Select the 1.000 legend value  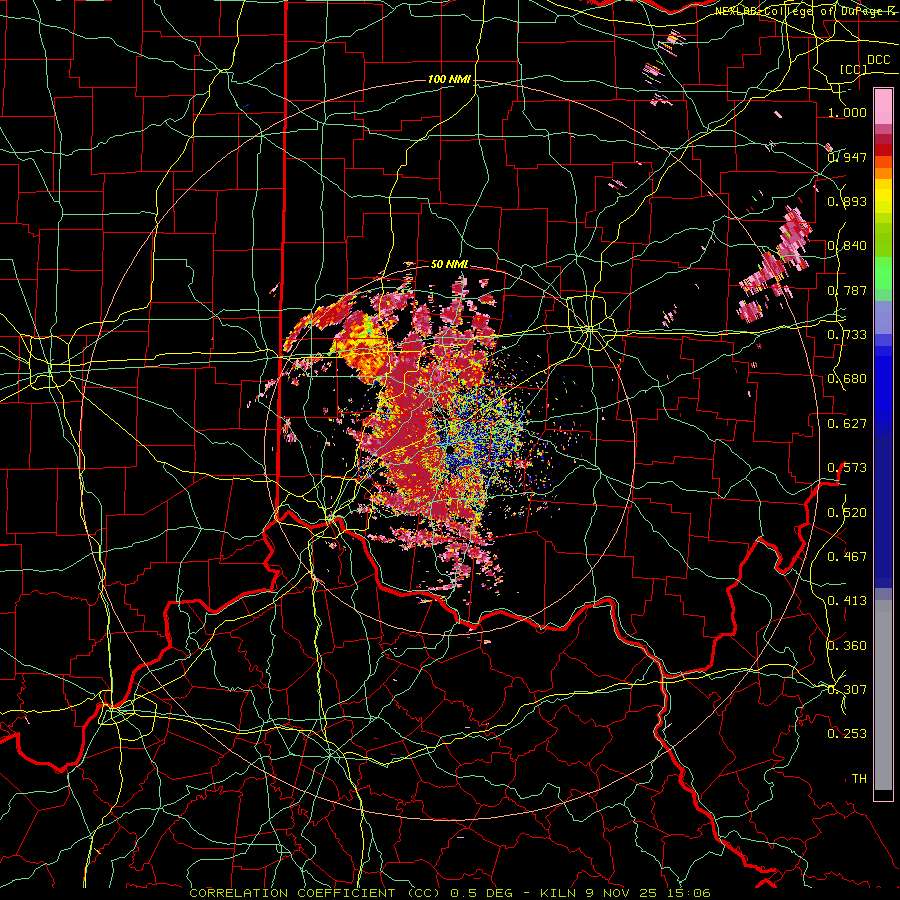pyautogui.click(x=847, y=112)
